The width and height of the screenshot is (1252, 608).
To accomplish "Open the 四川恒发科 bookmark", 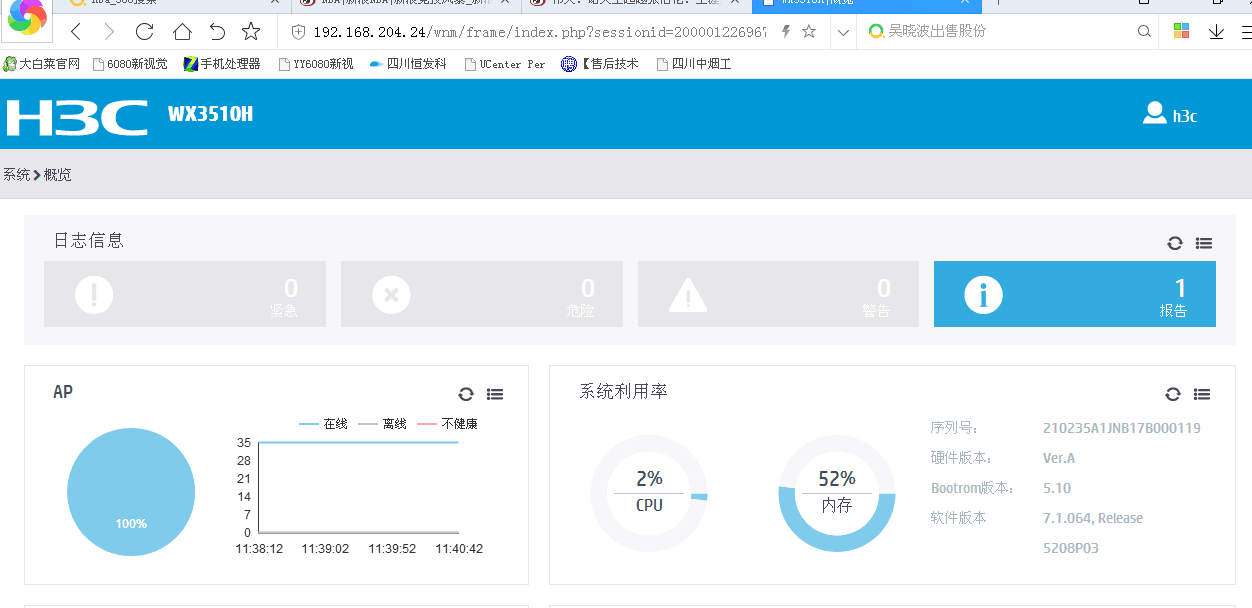I will [x=408, y=64].
